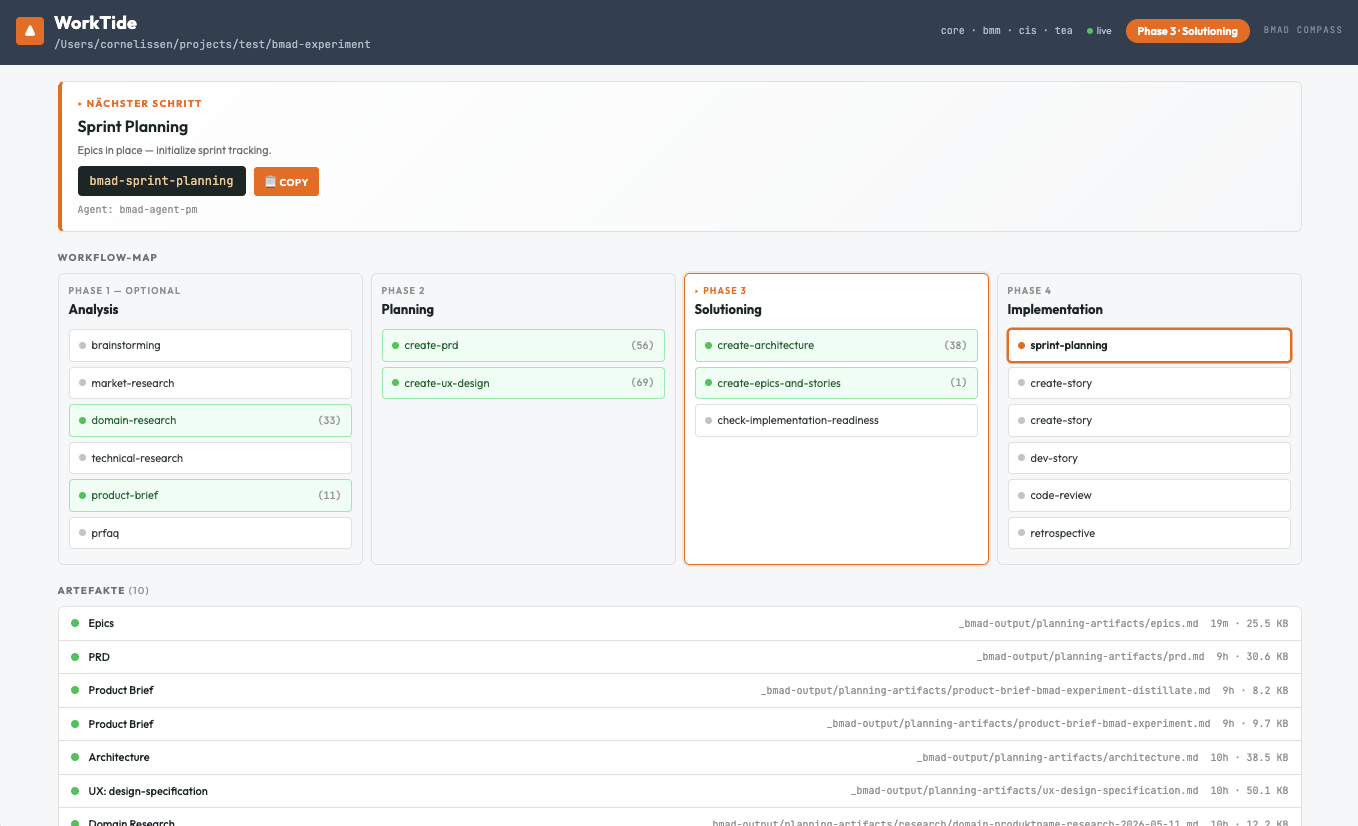Click the WorkTide orange logo icon
This screenshot has height=826, width=1358.
(30, 31)
